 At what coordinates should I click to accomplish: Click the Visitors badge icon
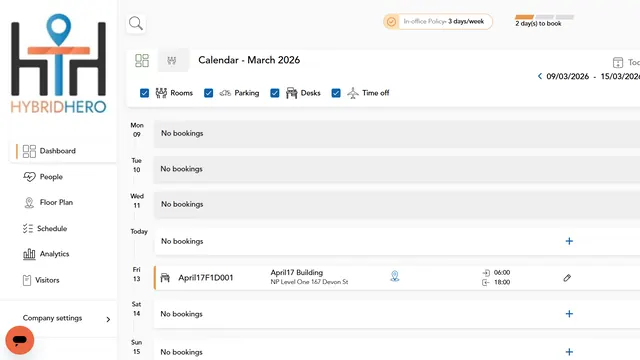(27, 280)
